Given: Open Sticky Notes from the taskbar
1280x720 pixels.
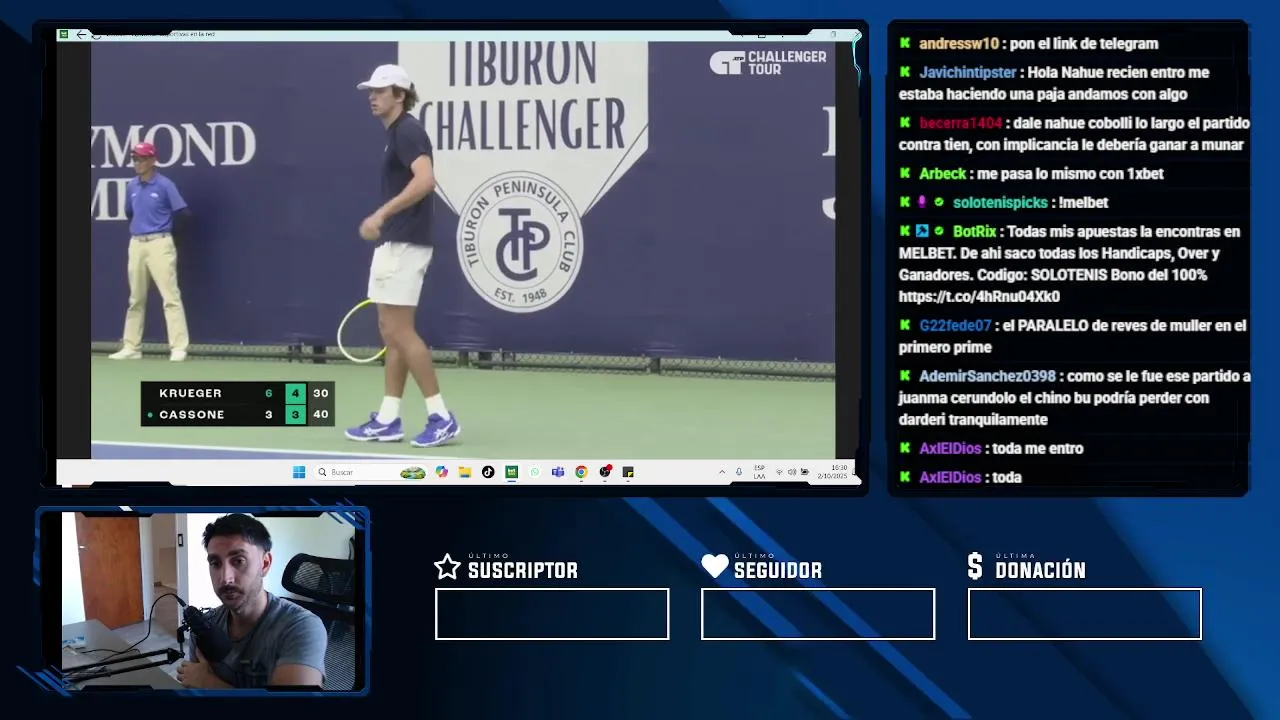Looking at the screenshot, I should (628, 472).
